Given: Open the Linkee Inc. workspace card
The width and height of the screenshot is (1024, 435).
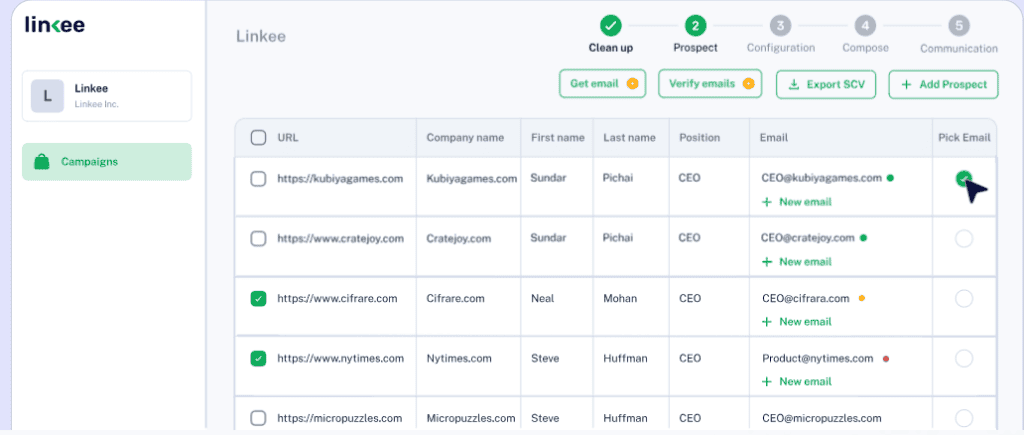Looking at the screenshot, I should (107, 96).
